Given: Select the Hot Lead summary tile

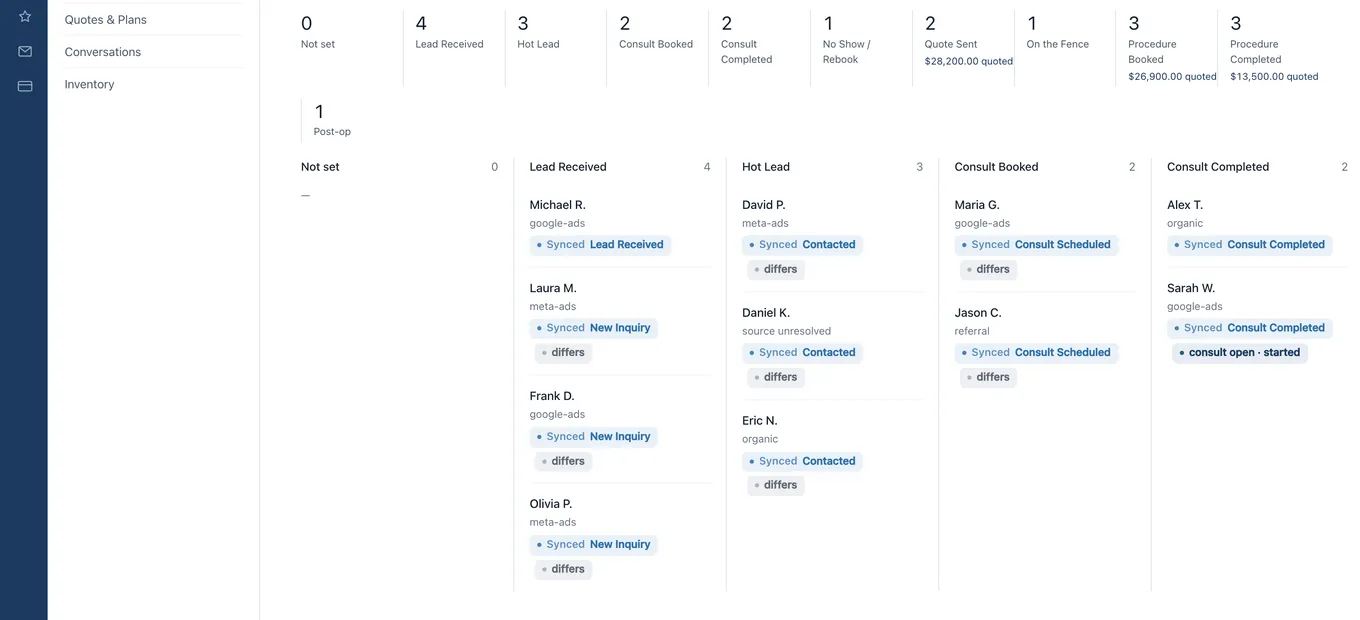Looking at the screenshot, I should [556, 48].
